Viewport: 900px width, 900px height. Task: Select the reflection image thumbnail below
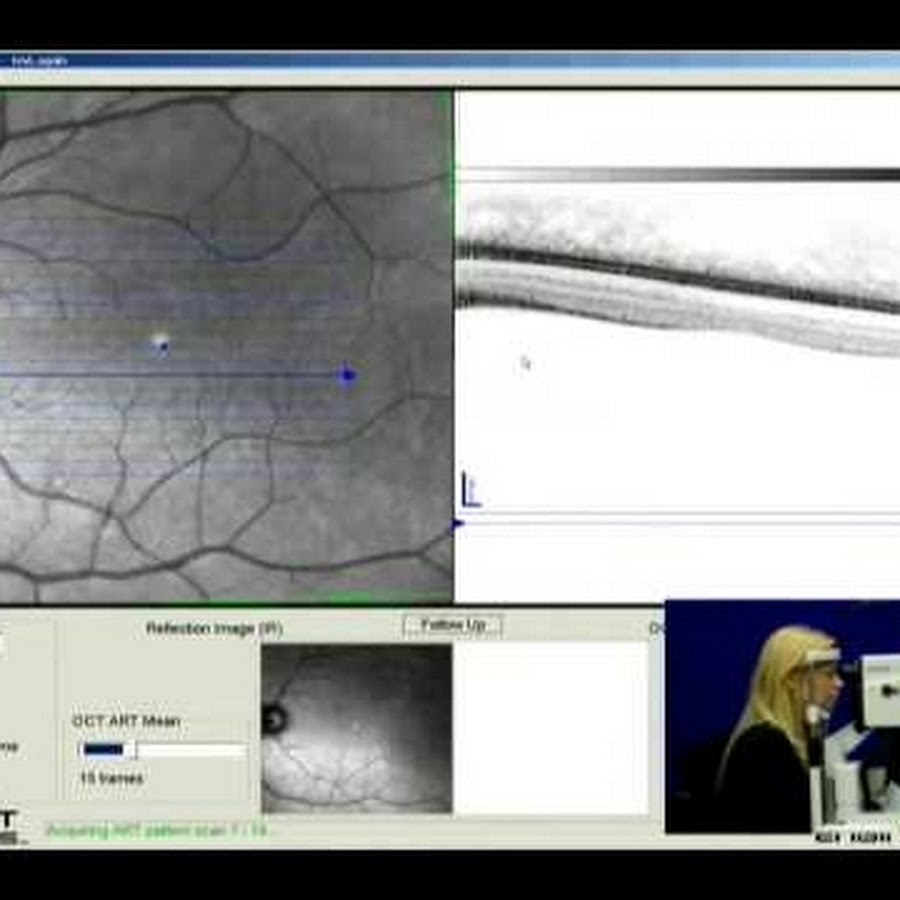click(356, 728)
